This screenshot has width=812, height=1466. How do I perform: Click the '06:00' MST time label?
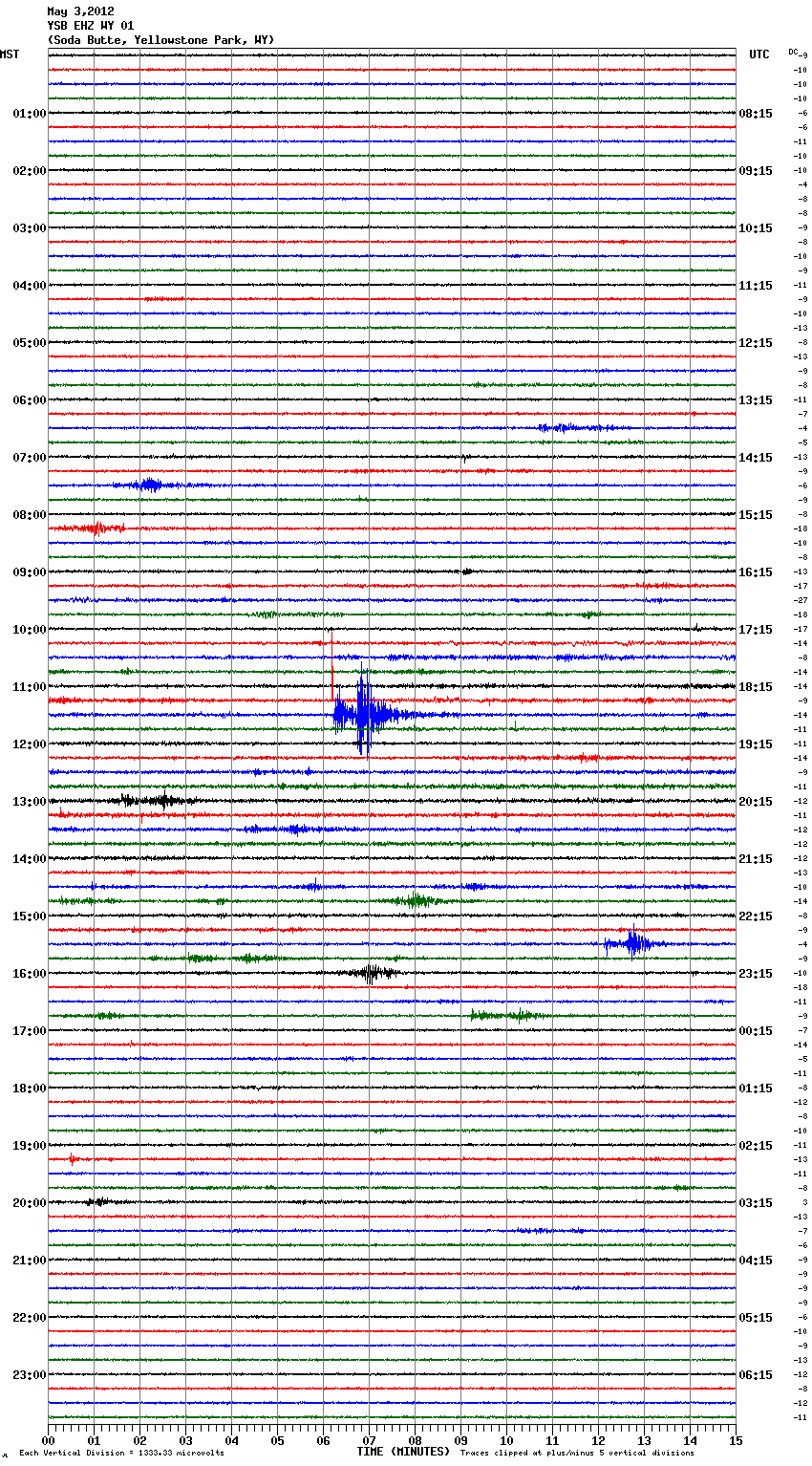tap(29, 400)
